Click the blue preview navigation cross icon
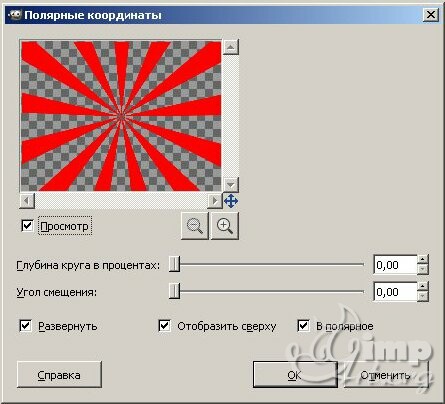Image resolution: width=445 pixels, height=404 pixels. [x=231, y=201]
